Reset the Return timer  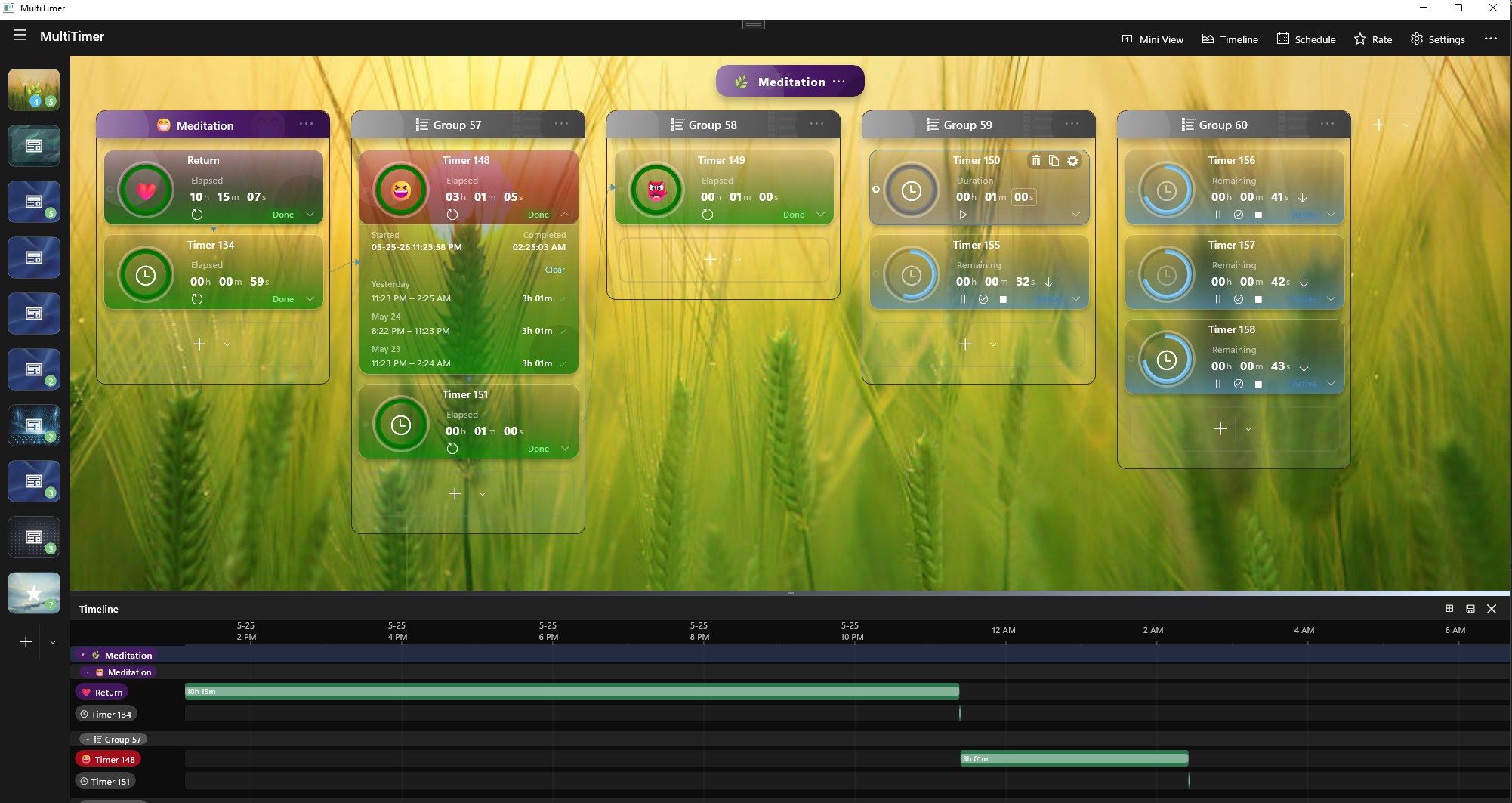pyautogui.click(x=197, y=215)
